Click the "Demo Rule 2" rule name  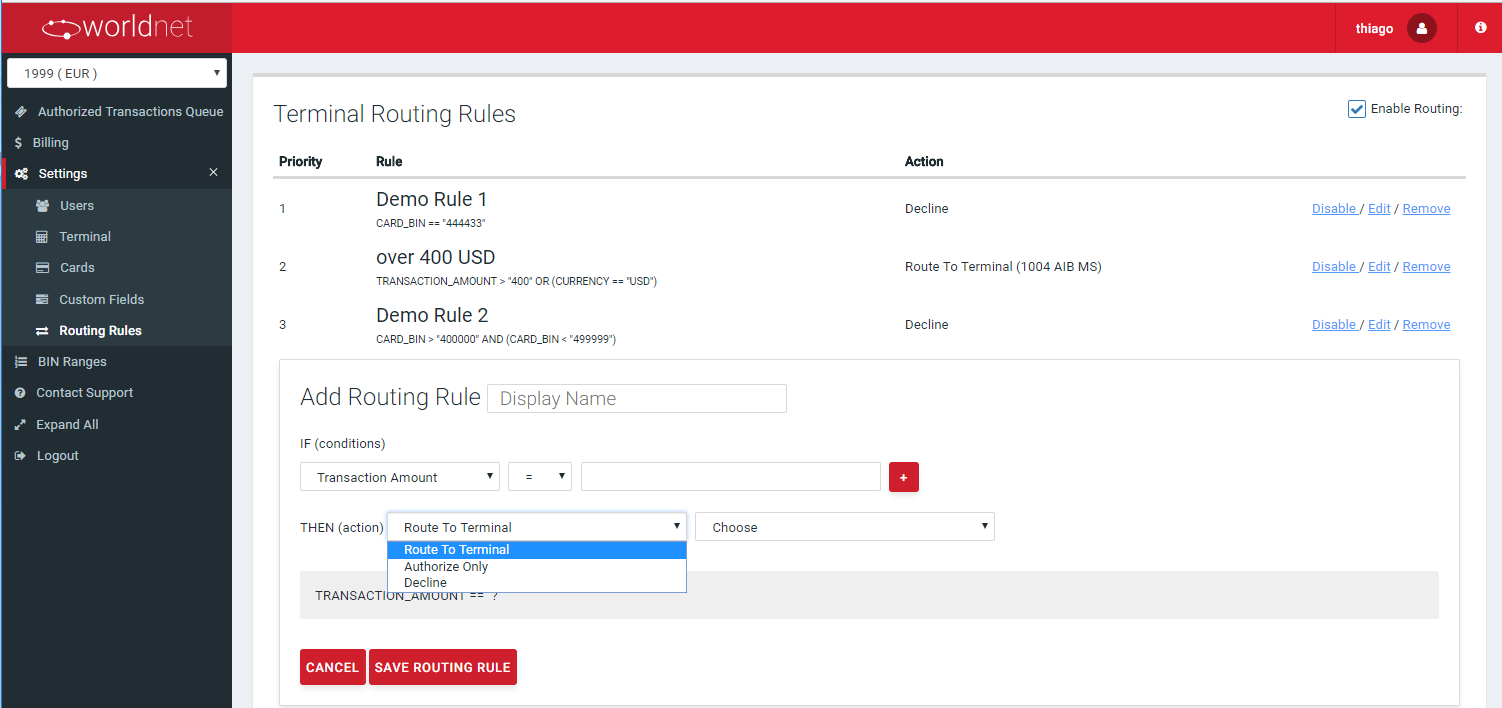point(432,316)
